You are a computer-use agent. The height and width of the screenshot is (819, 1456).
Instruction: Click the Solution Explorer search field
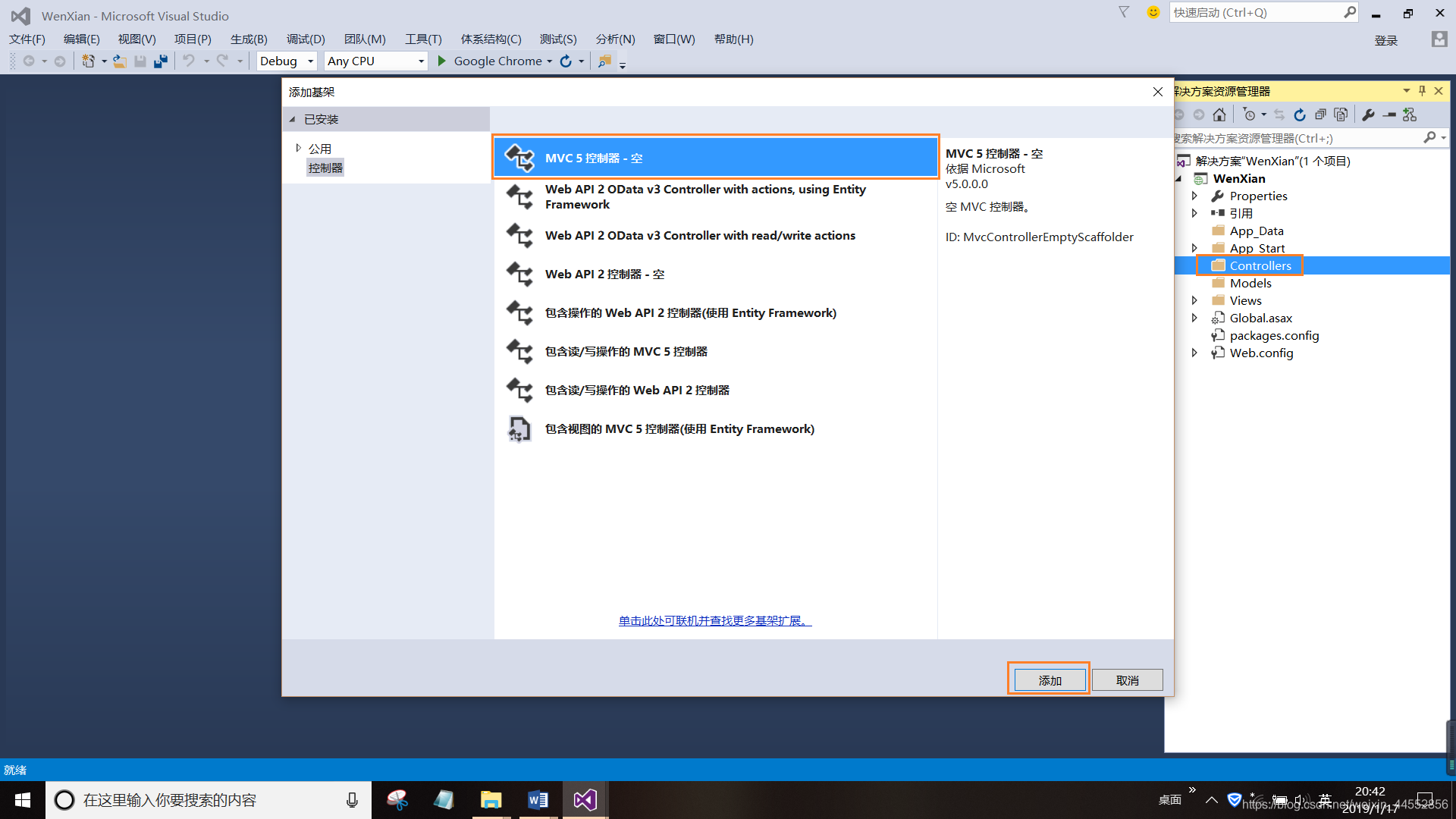click(1297, 138)
